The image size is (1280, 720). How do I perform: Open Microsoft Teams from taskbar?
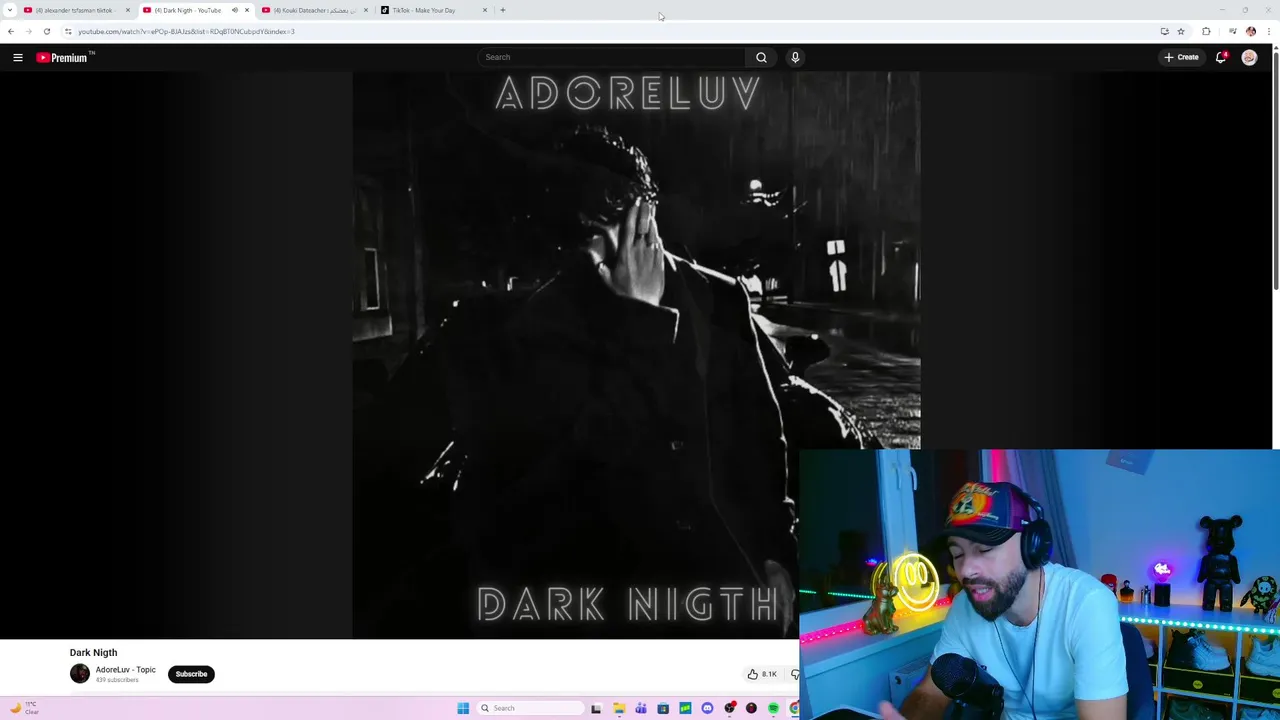point(641,708)
